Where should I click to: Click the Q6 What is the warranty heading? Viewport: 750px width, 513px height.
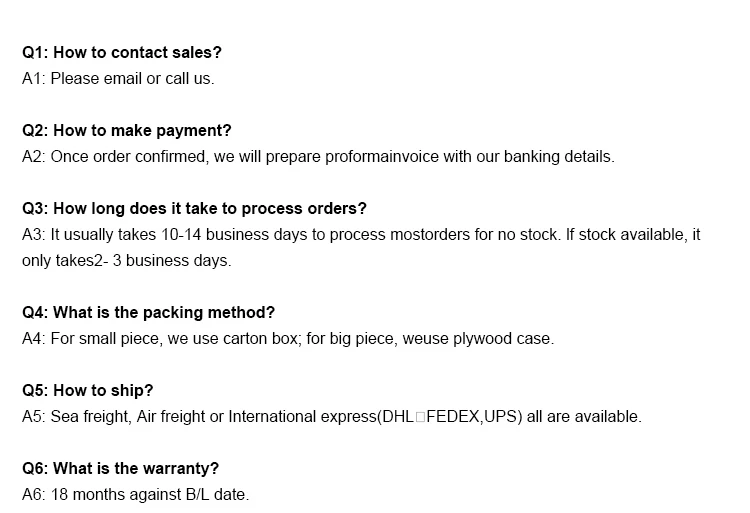(121, 469)
